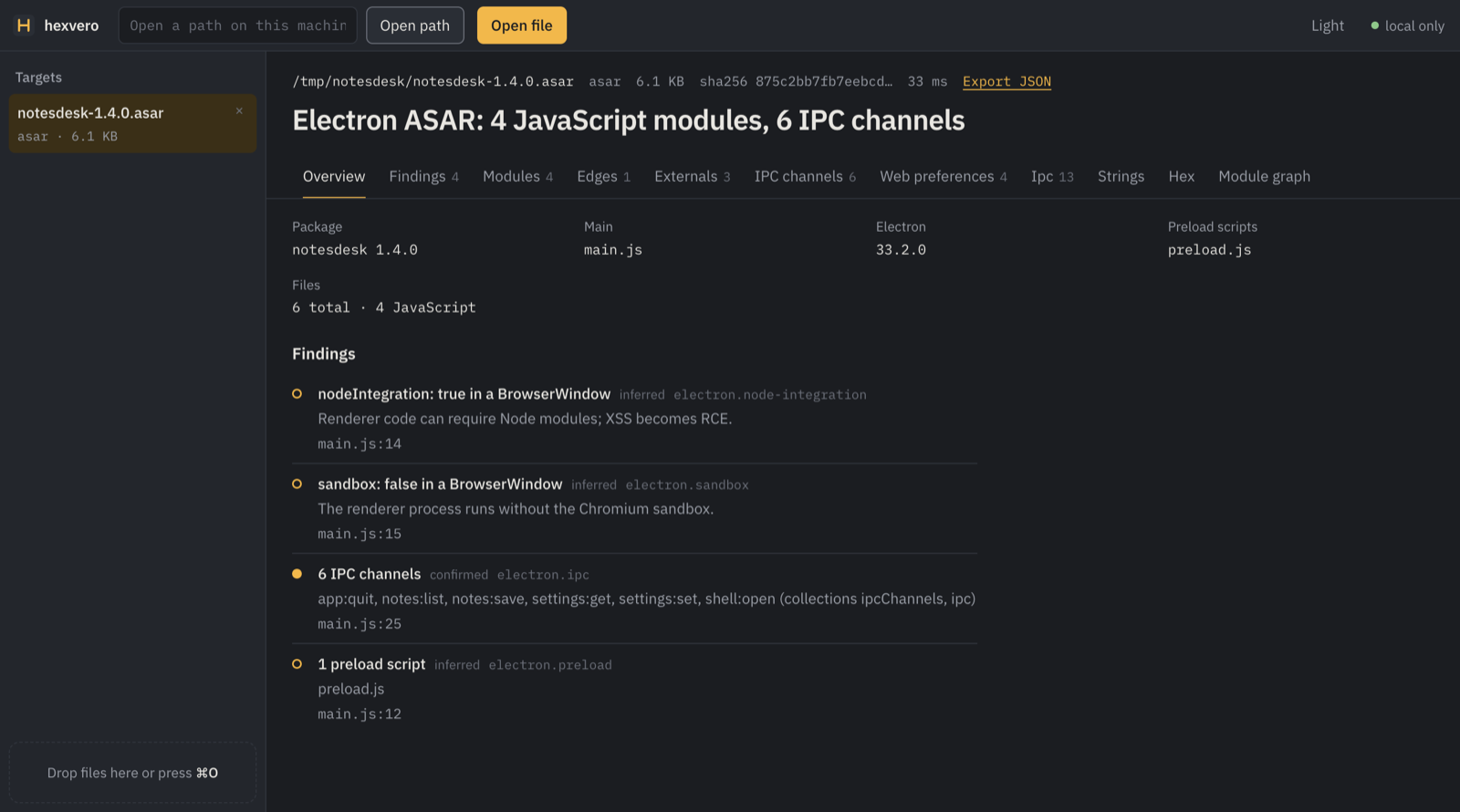The image size is (1460, 812).
Task: Click main.js:14 source location
Action: click(x=360, y=443)
